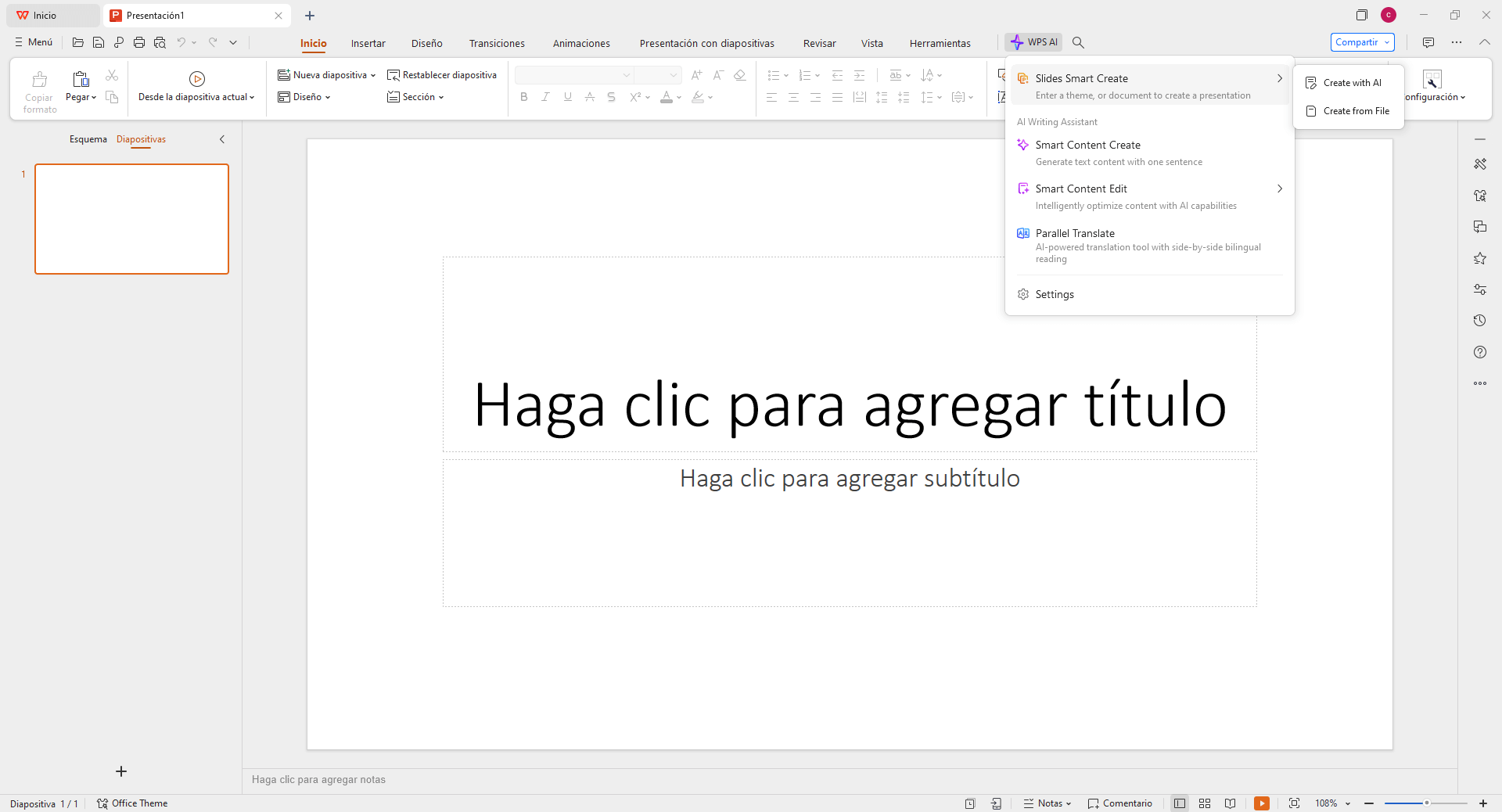Image resolution: width=1502 pixels, height=812 pixels.
Task: Open the slide sorter grid view
Action: pos(1205,803)
